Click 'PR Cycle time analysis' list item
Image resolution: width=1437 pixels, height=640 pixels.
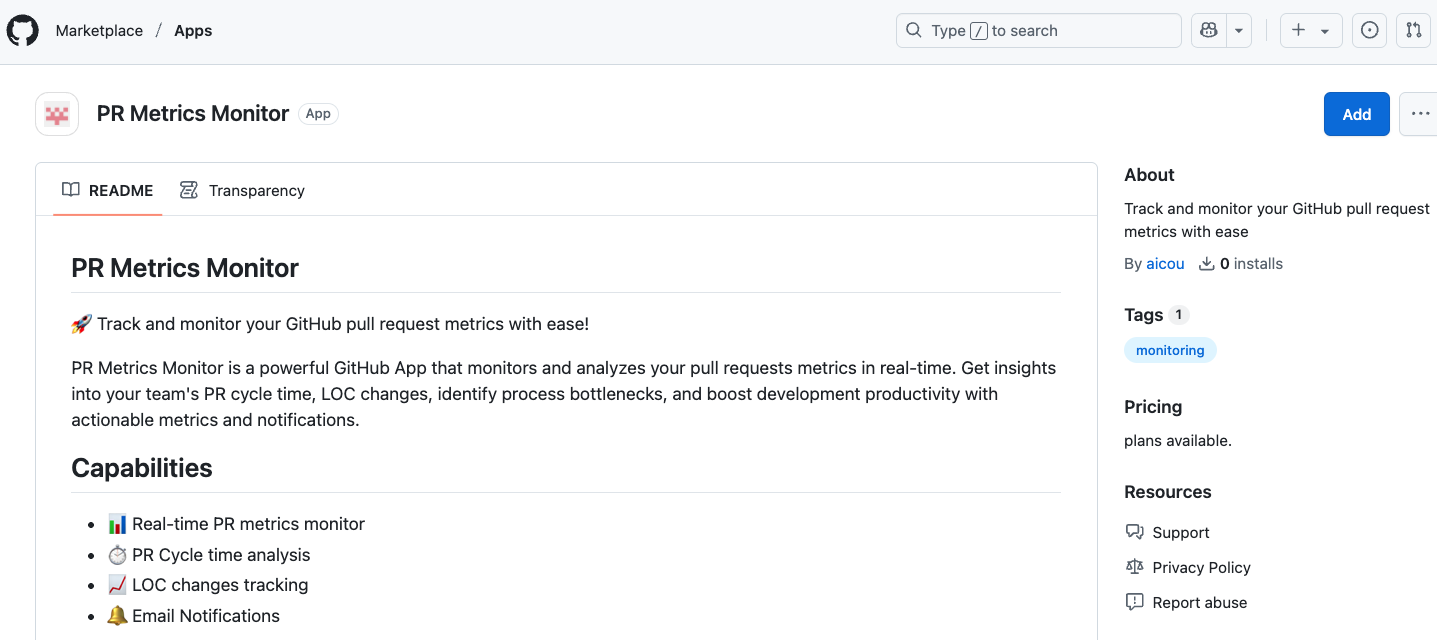221,555
